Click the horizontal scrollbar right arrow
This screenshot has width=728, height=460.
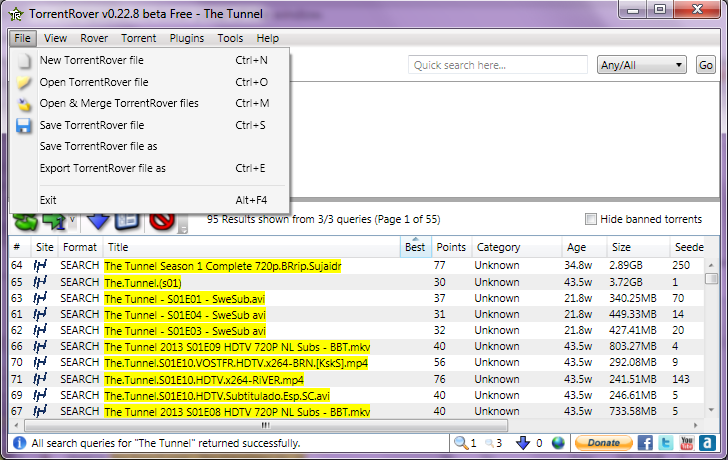point(696,425)
